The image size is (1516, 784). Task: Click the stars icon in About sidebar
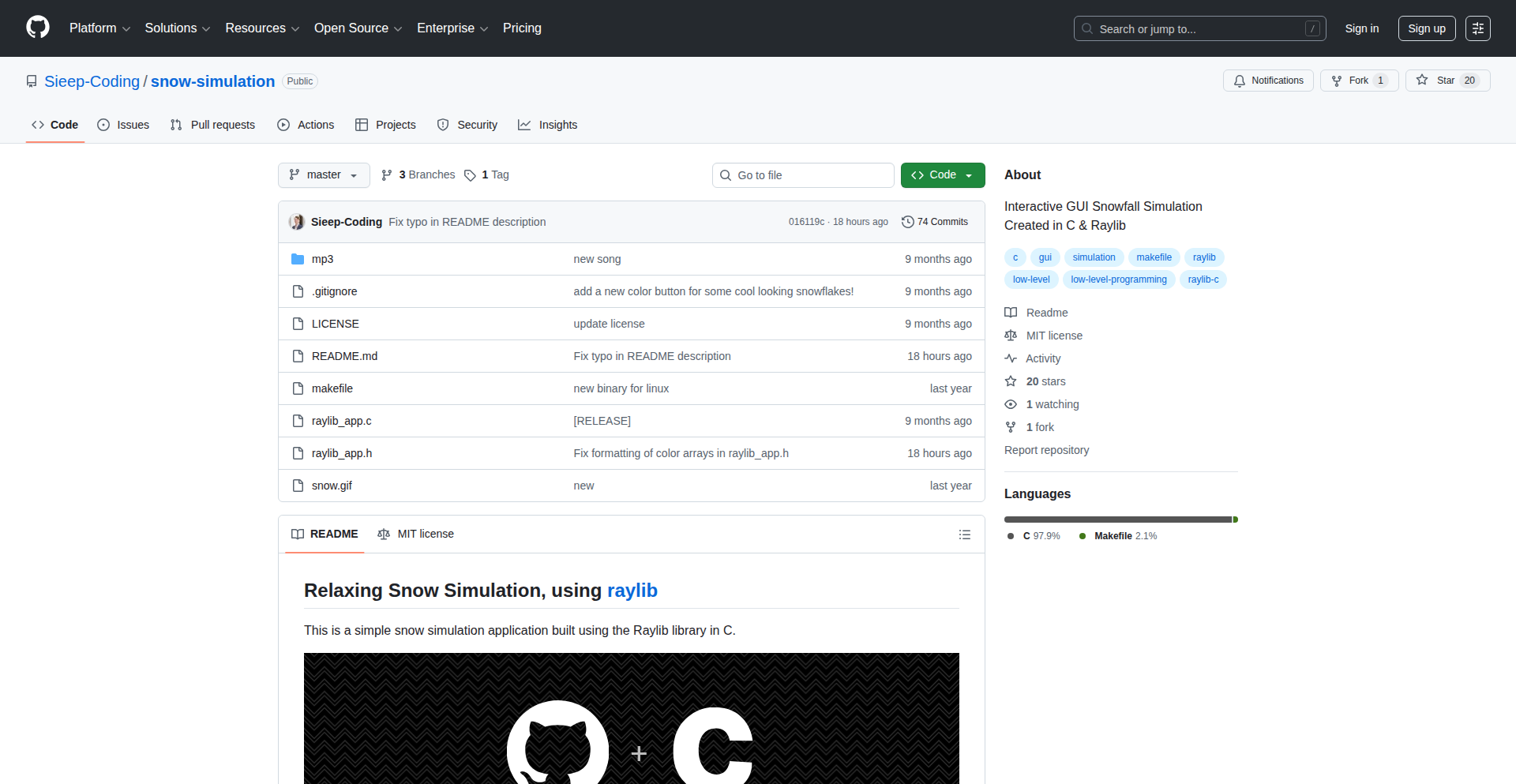pyautogui.click(x=1011, y=381)
